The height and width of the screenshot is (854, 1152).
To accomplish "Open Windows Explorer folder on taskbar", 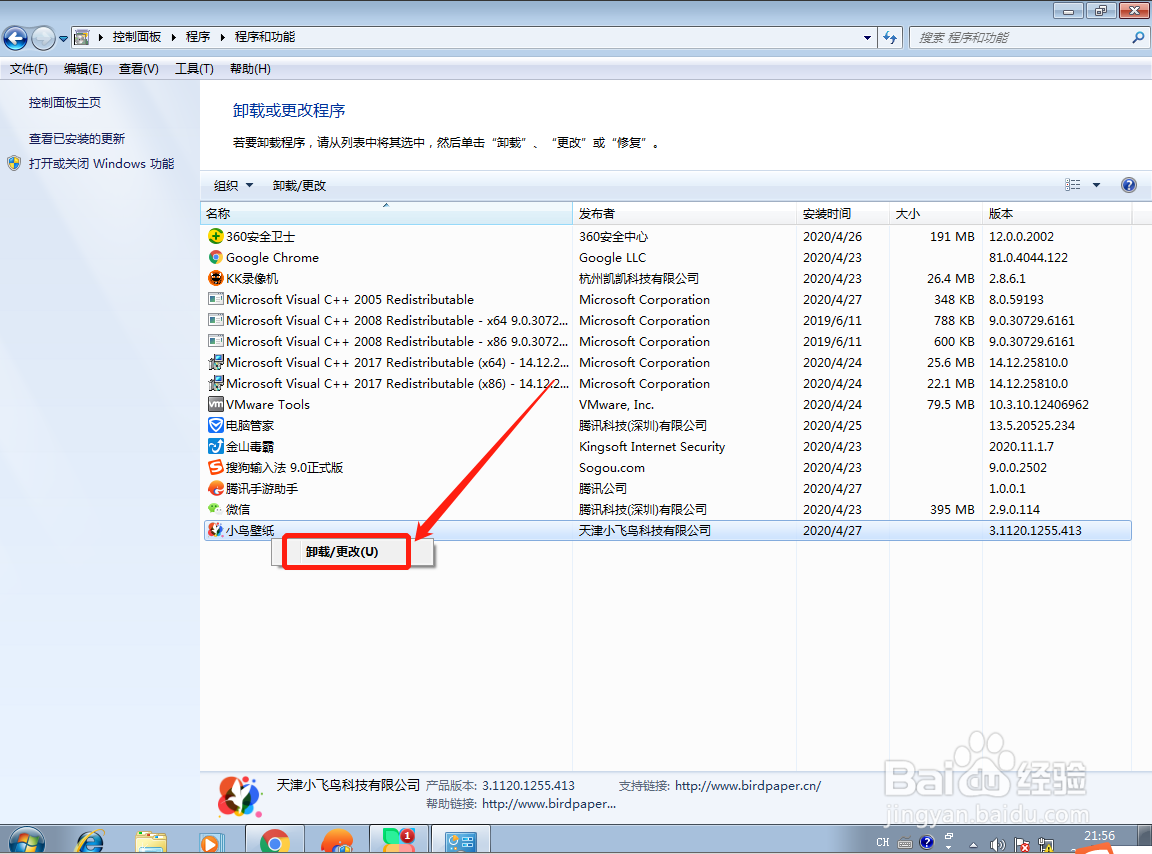I will (151, 842).
